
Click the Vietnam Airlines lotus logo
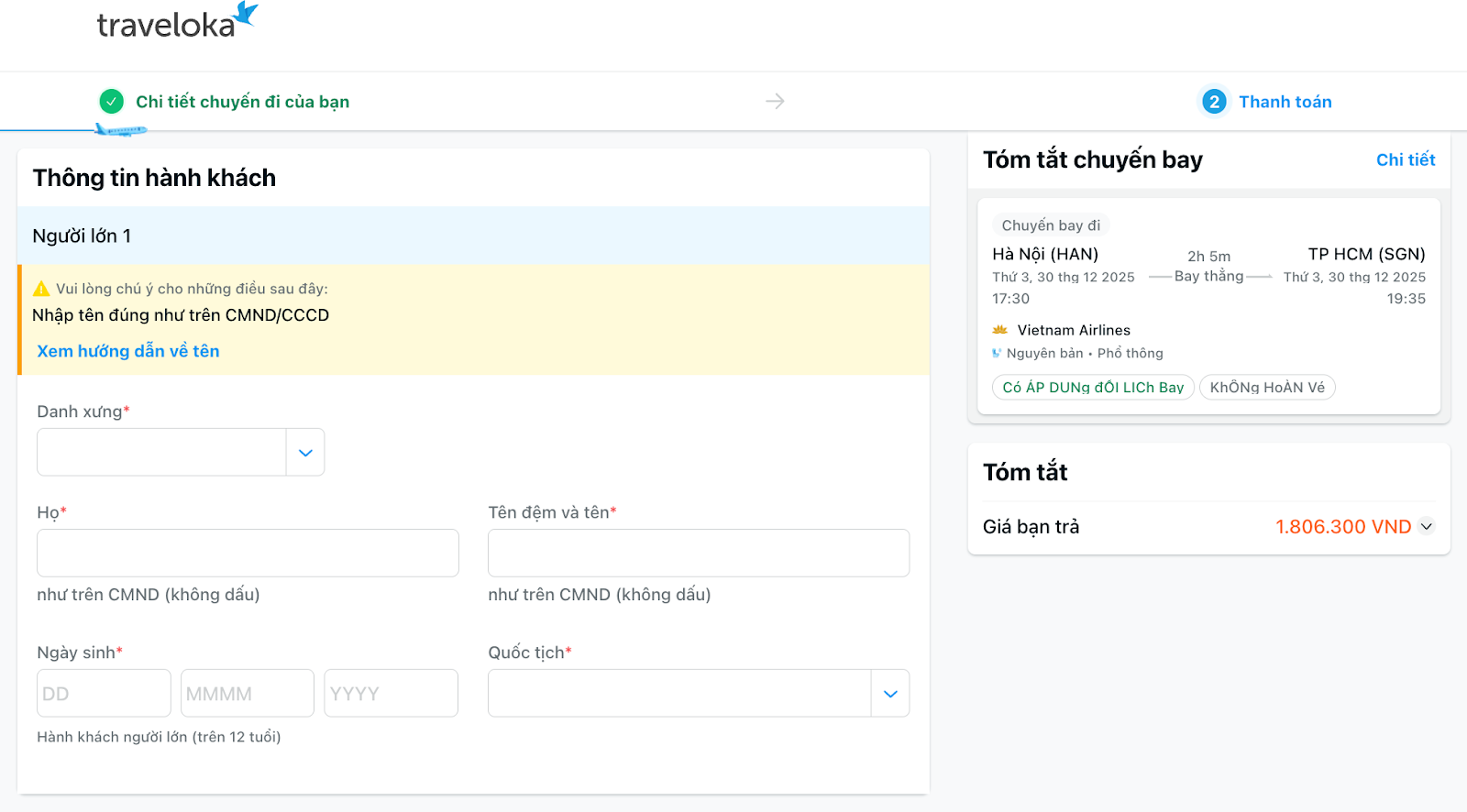[x=1000, y=330]
